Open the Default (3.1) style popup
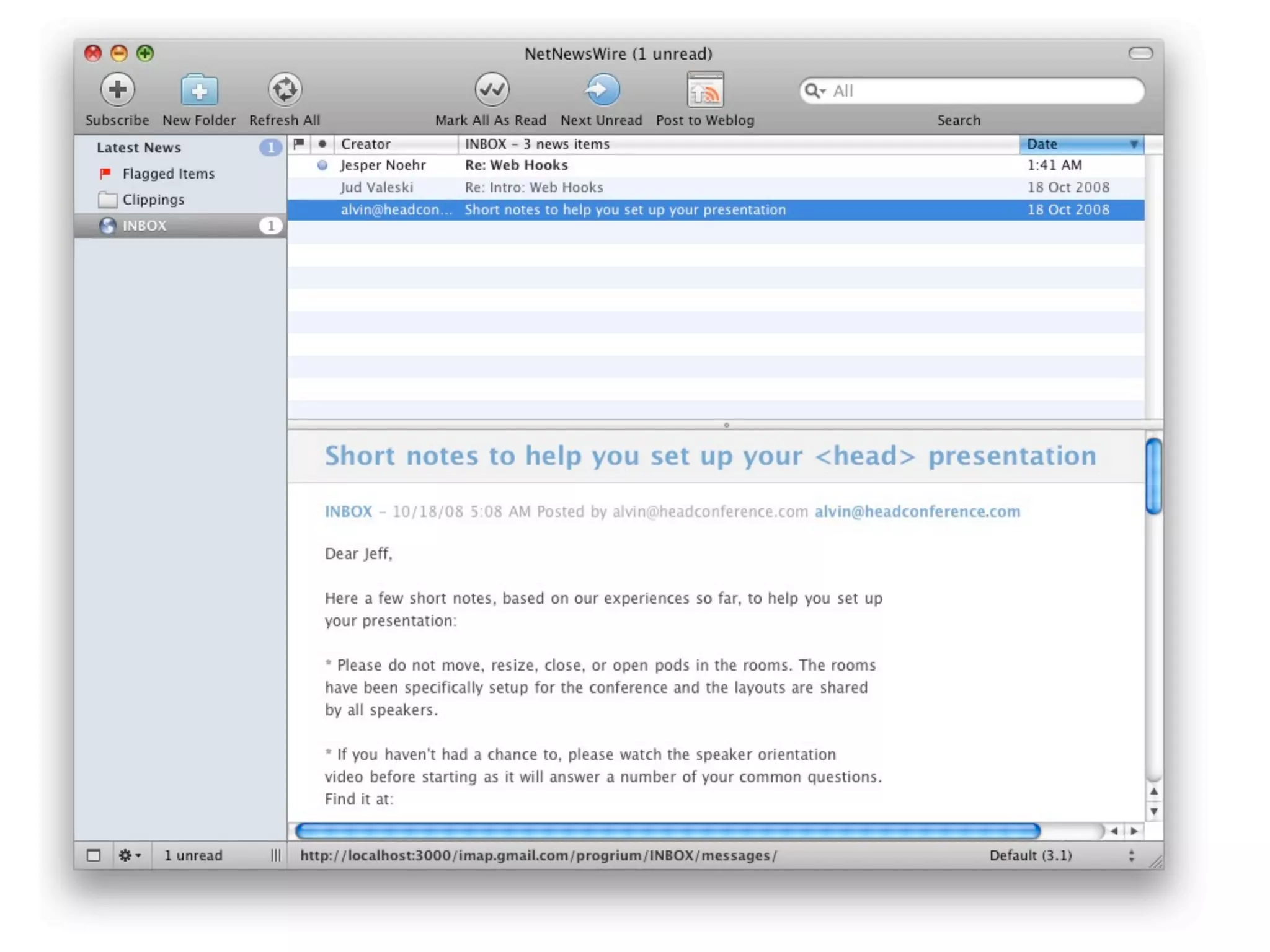Image resolution: width=1270 pixels, height=952 pixels. click(x=1062, y=856)
